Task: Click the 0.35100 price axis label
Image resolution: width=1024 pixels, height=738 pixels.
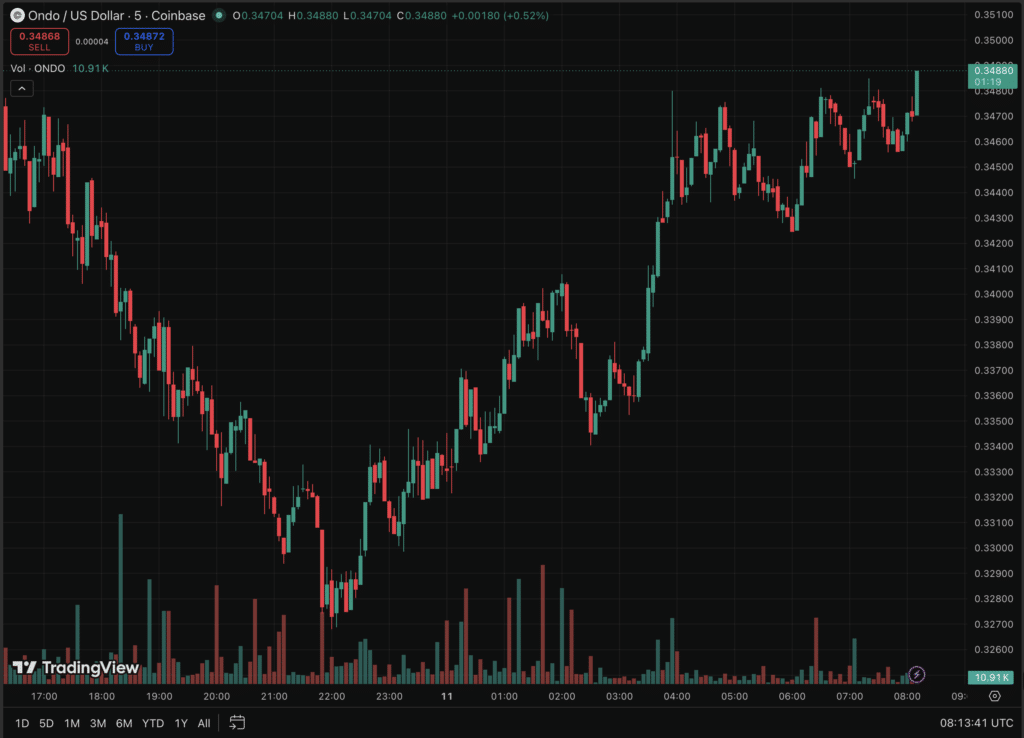Action: 993,14
